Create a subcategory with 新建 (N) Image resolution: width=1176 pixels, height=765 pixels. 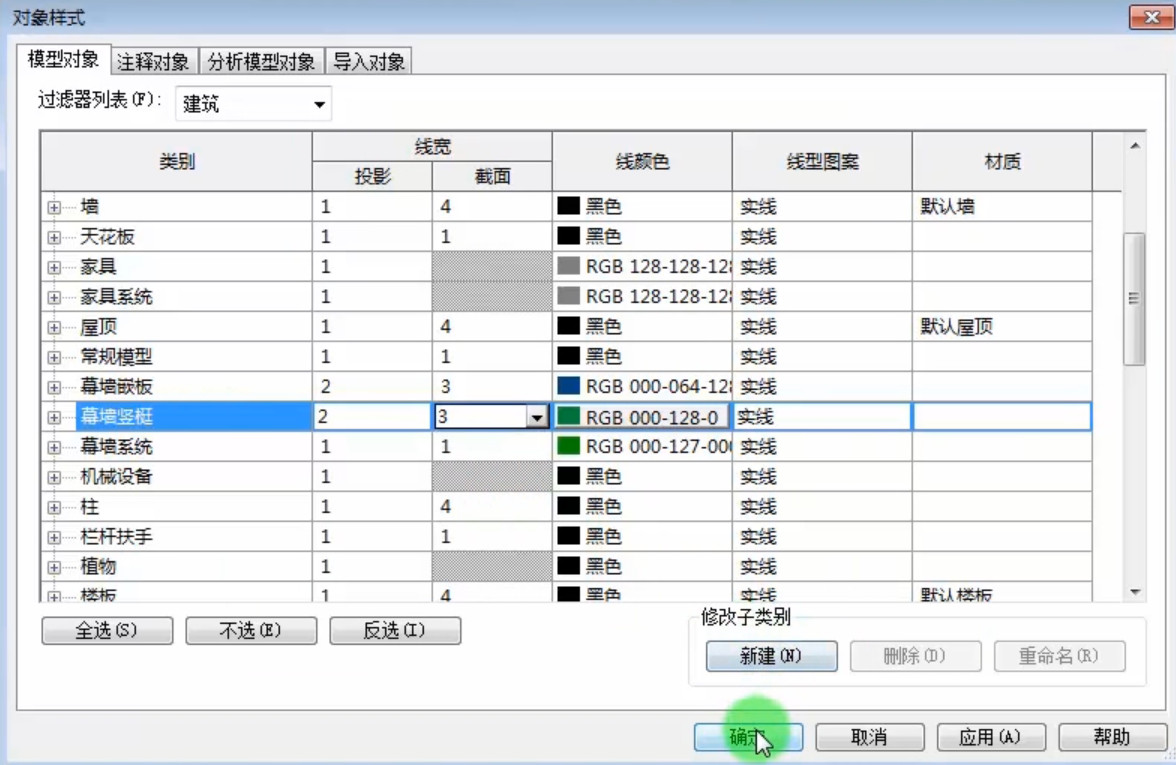tap(772, 656)
